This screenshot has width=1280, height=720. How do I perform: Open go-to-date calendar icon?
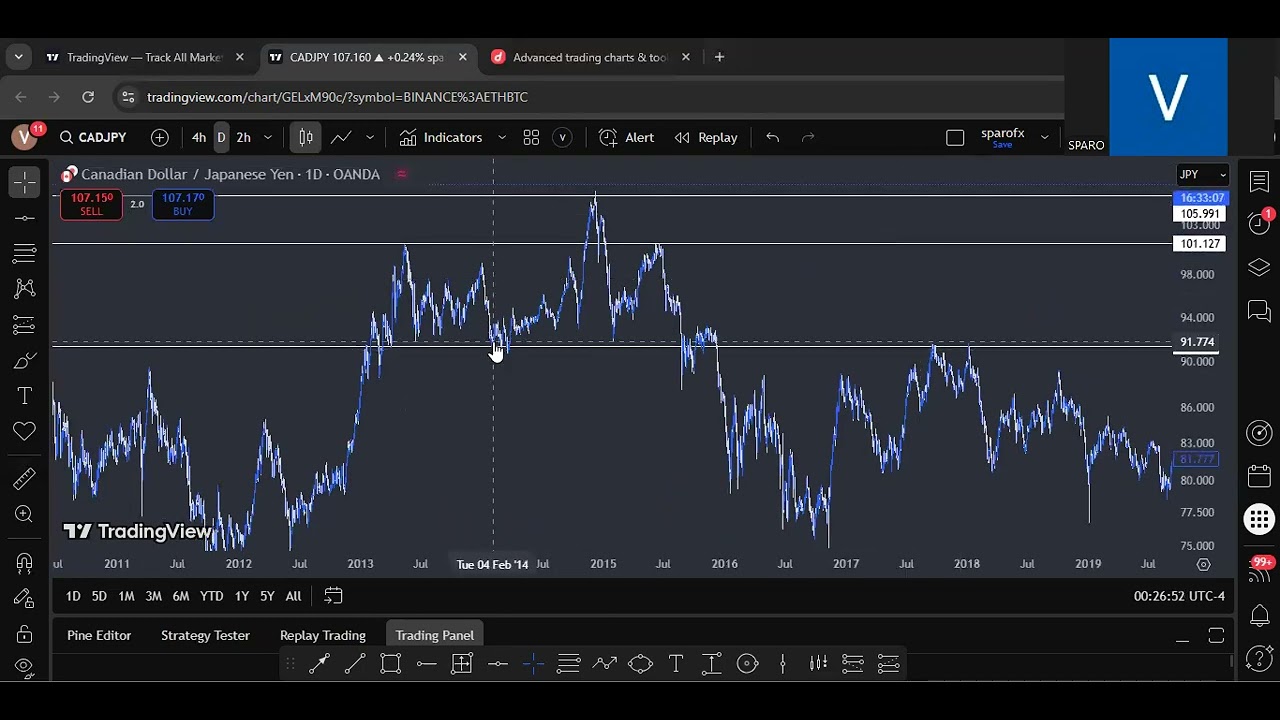[333, 596]
